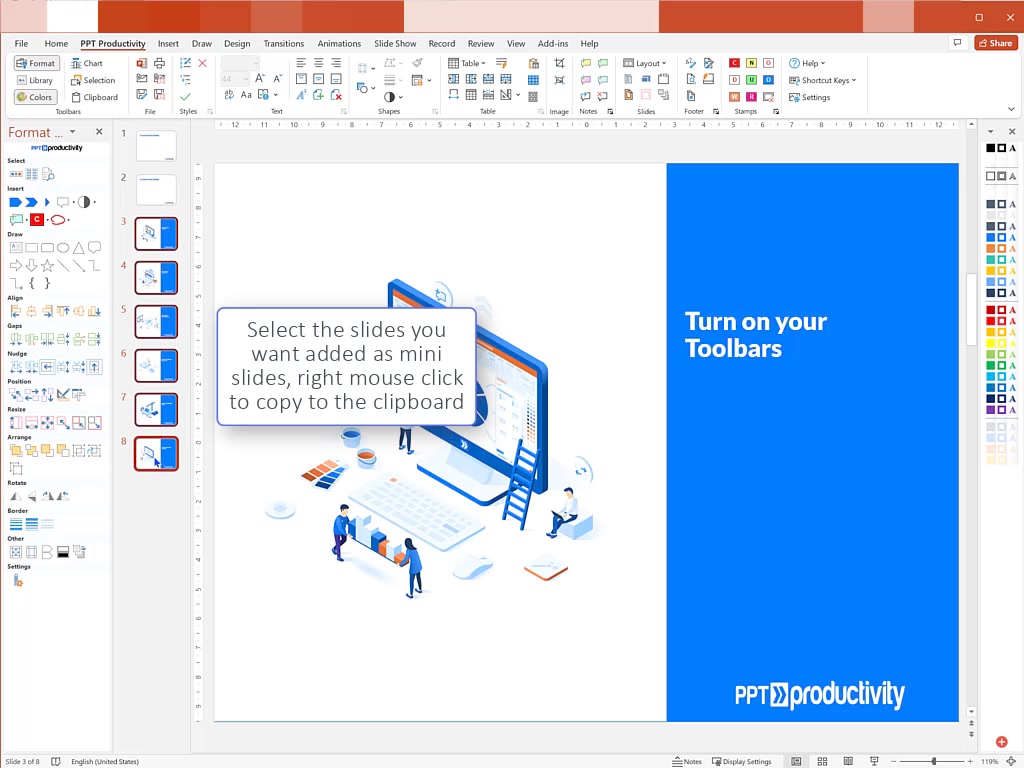Toggle the Clipboard toolbar button

pyautogui.click(x=94, y=97)
